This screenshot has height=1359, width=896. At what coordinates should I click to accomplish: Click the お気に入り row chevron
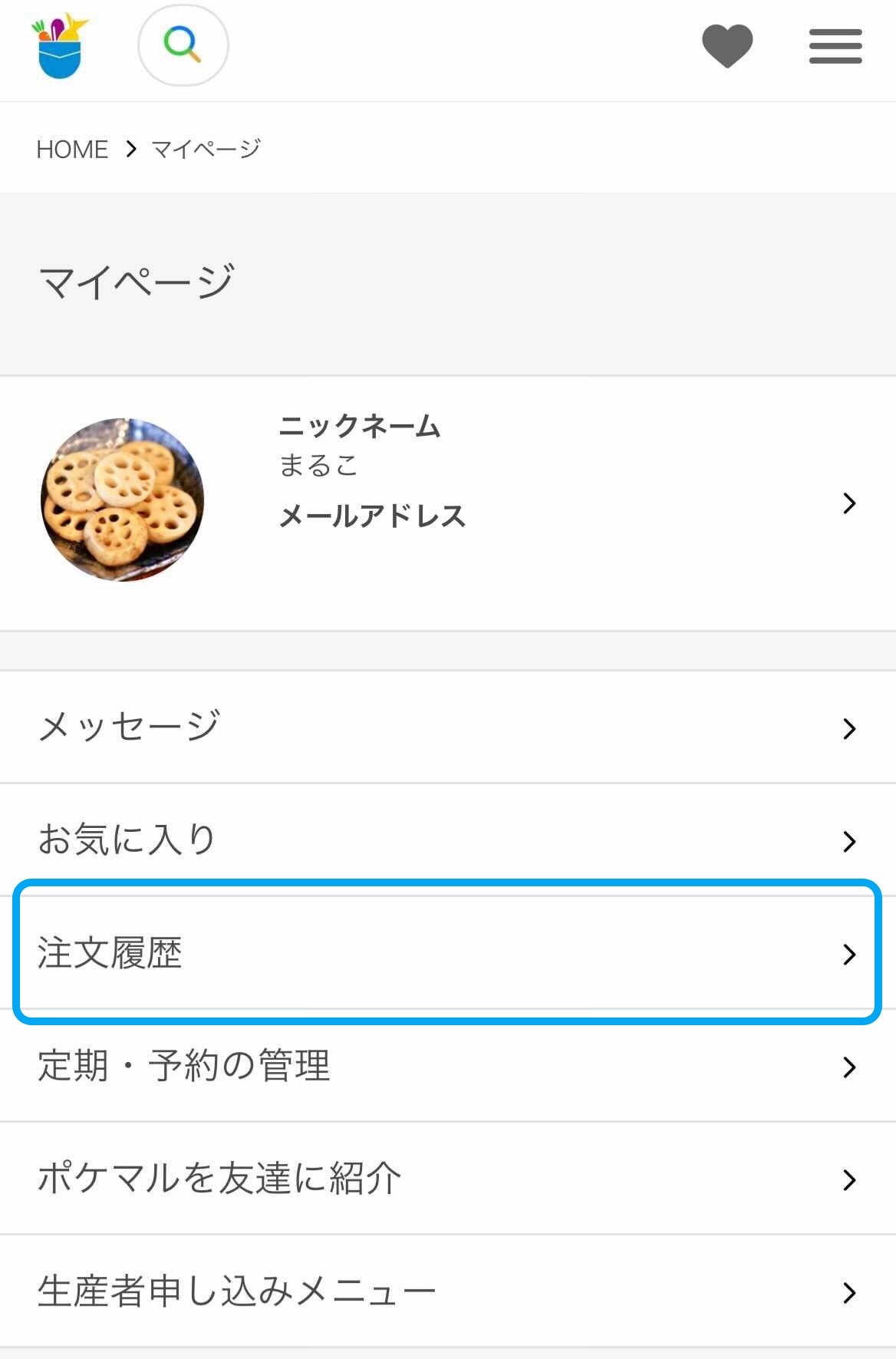[x=848, y=841]
